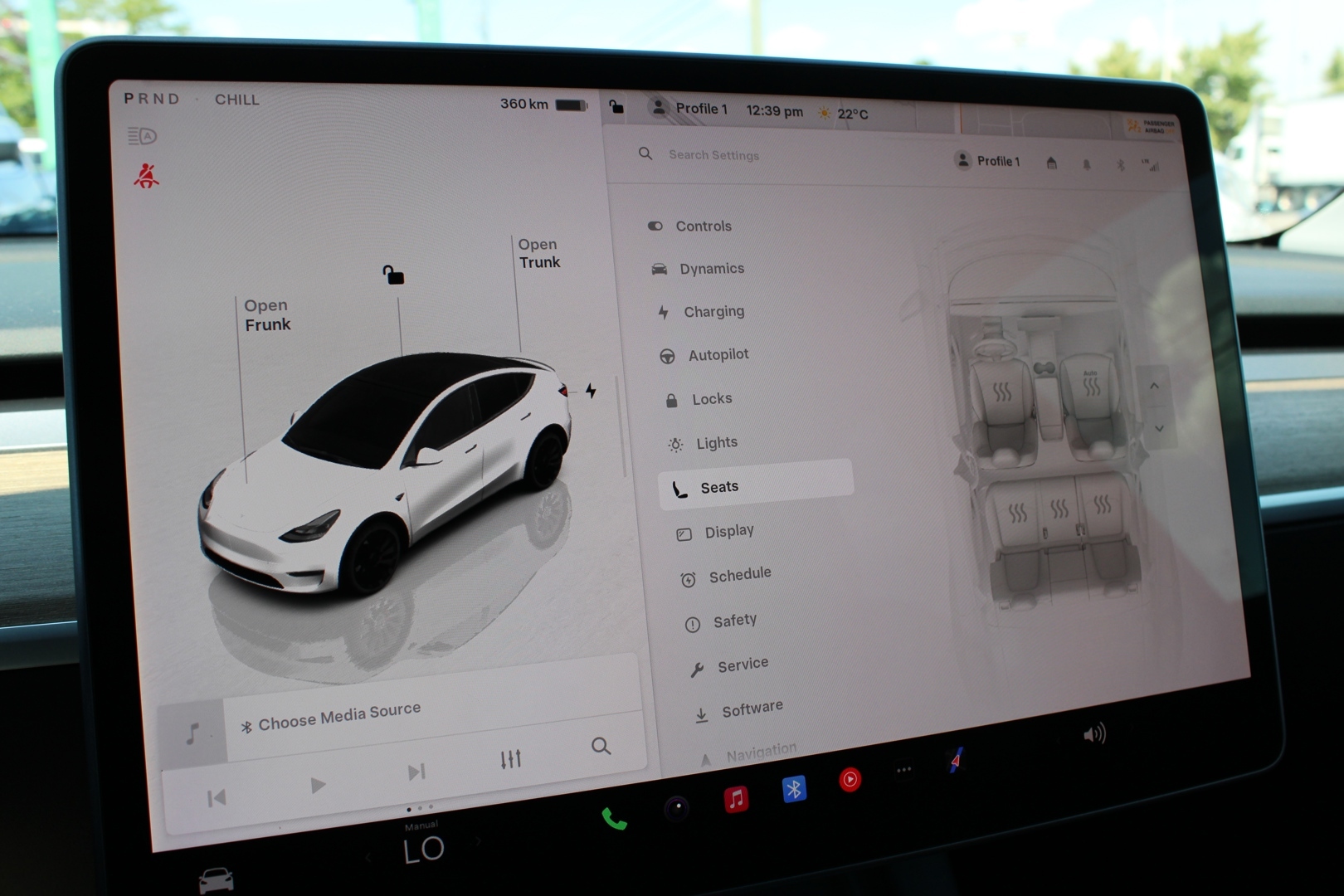Open the audio equalizer settings
1344x896 pixels.
click(x=510, y=759)
